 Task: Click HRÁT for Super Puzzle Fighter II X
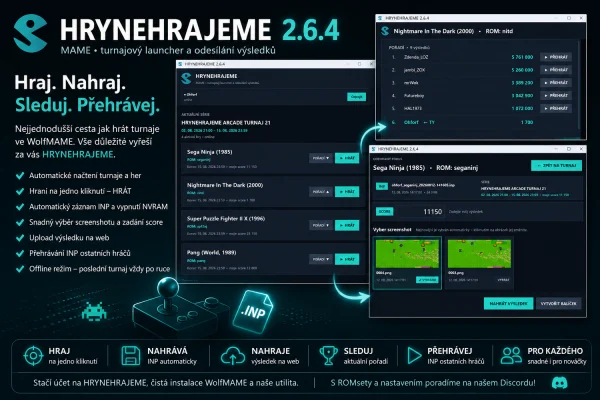pos(347,225)
